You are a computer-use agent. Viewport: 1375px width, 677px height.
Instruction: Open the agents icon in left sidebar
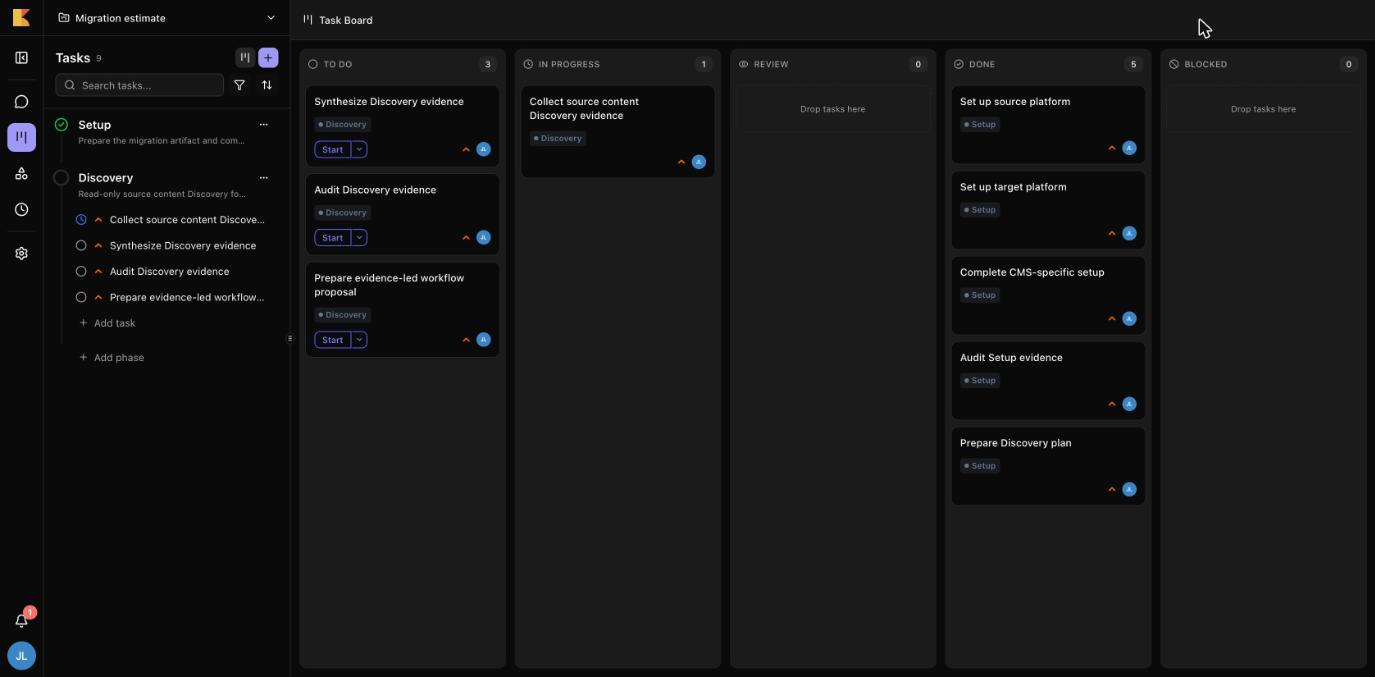click(x=21, y=173)
